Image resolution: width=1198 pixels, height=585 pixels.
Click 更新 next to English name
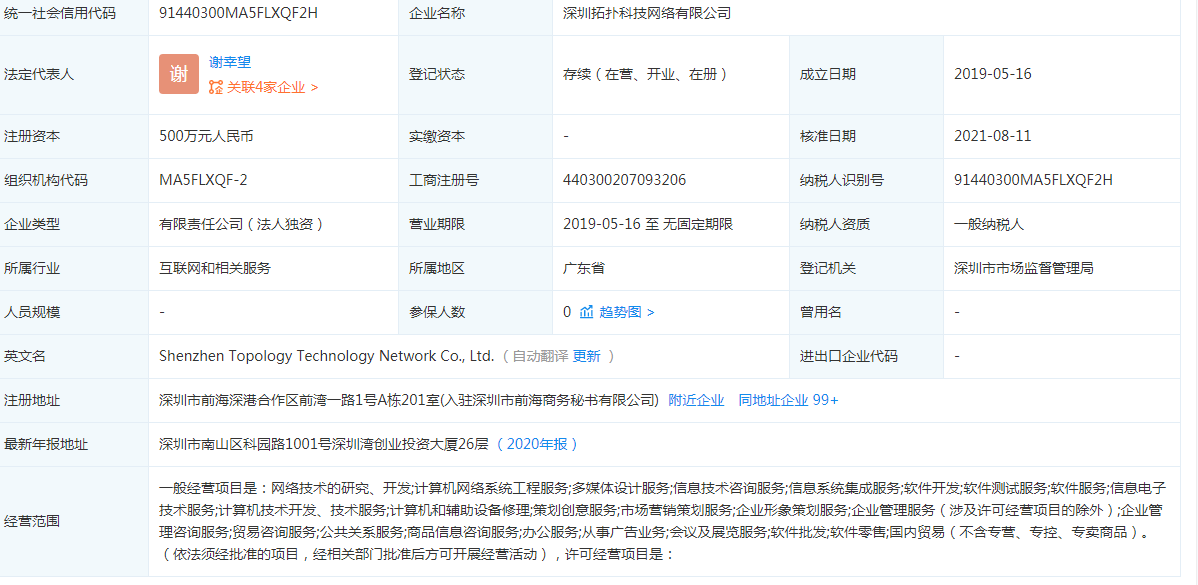click(587, 356)
